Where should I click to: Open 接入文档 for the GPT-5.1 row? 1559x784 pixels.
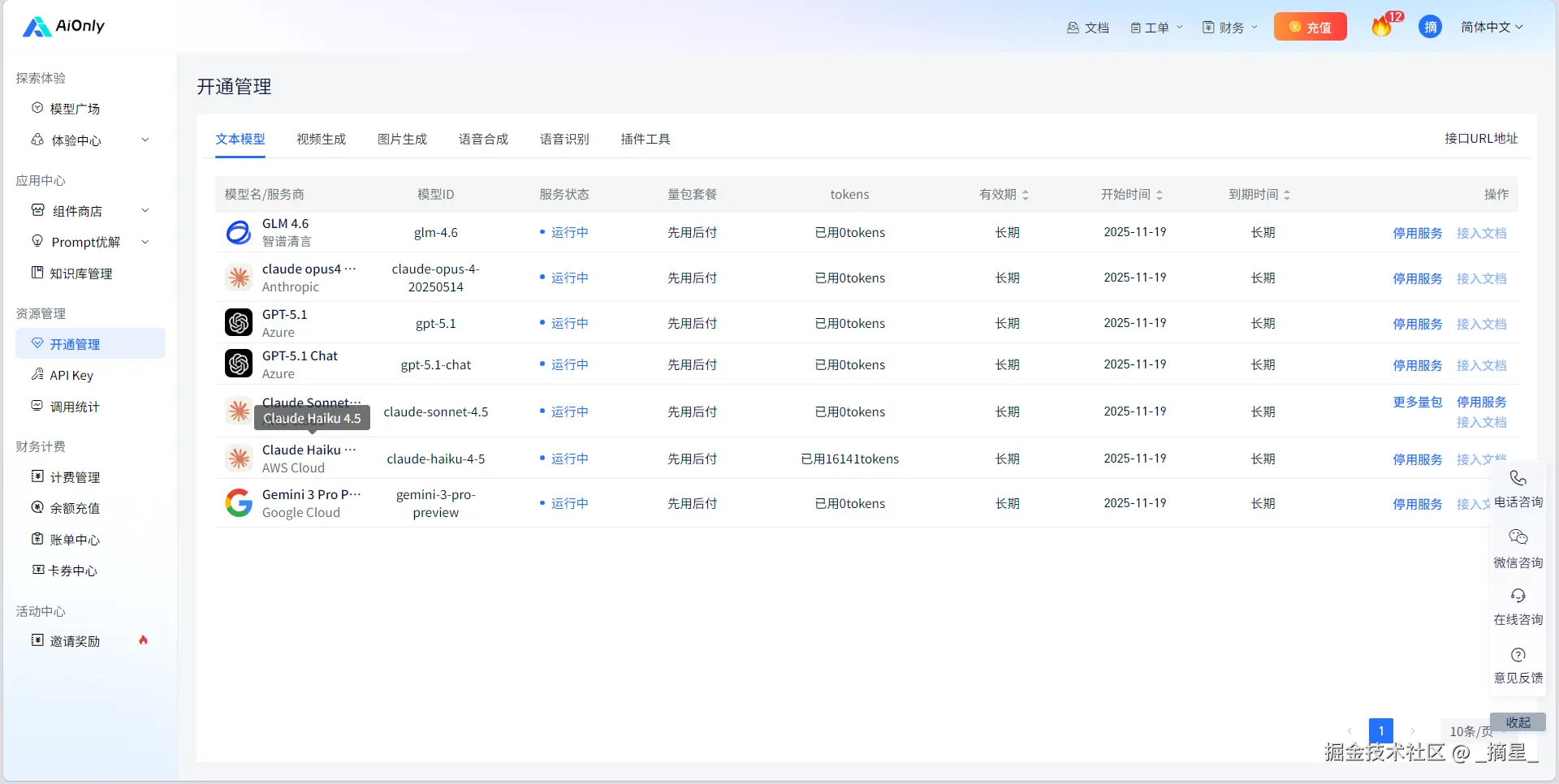click(x=1482, y=324)
